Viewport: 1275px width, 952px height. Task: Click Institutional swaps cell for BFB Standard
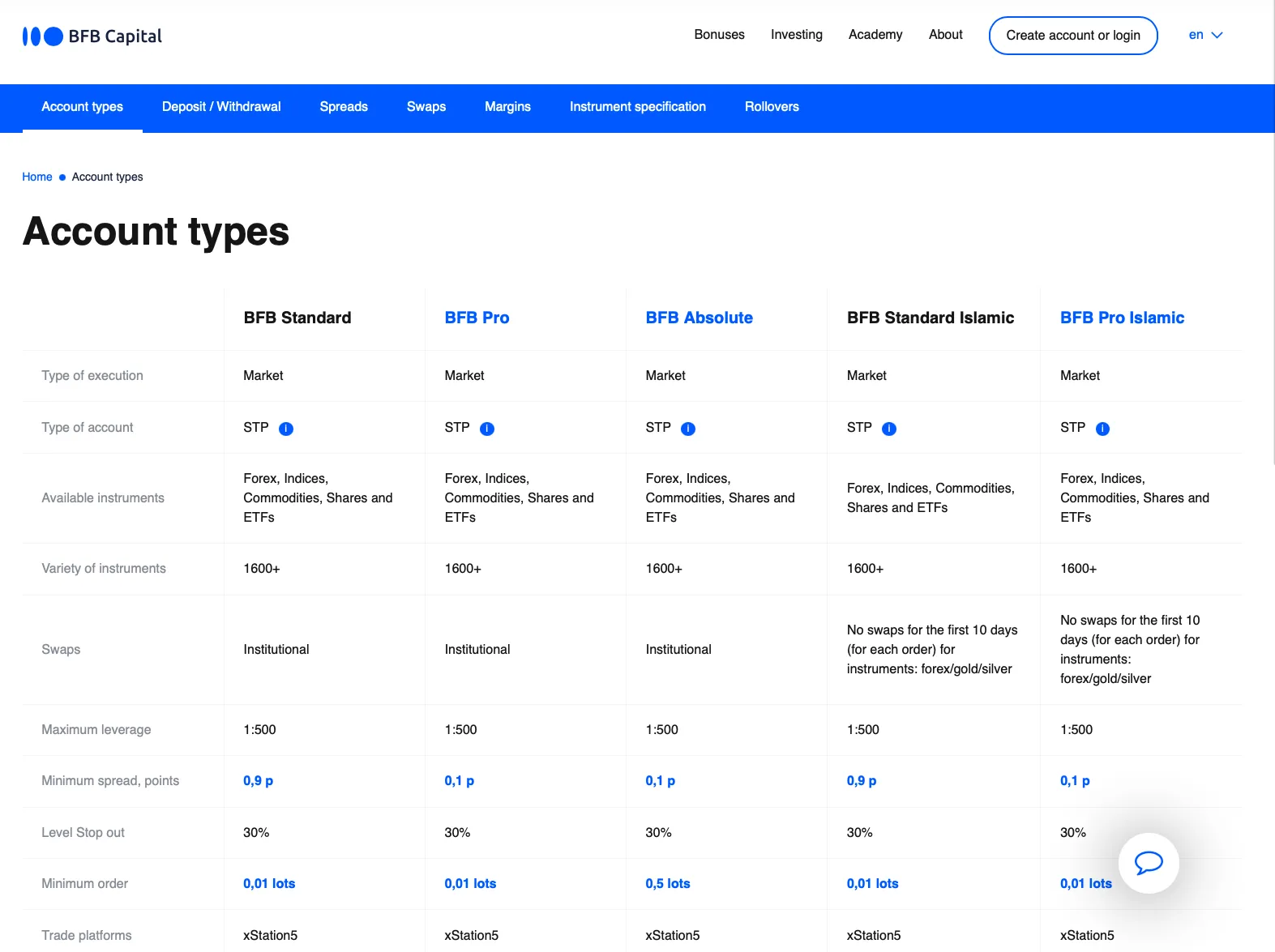tap(276, 650)
